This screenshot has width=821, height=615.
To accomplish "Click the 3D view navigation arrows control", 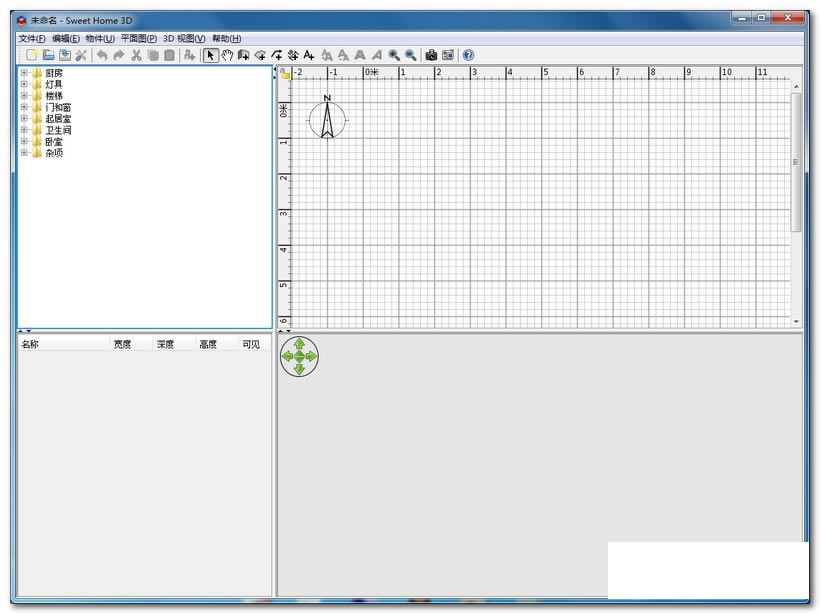I will [x=299, y=356].
